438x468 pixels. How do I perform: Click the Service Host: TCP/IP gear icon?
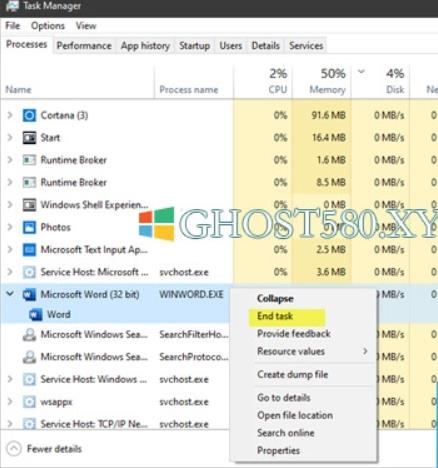[x=29, y=424]
